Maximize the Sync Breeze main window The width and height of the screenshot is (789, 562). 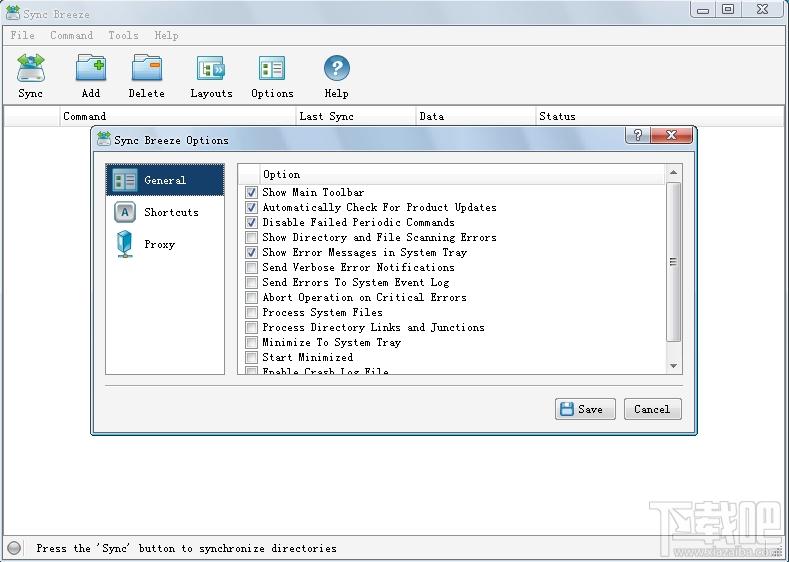[x=728, y=9]
